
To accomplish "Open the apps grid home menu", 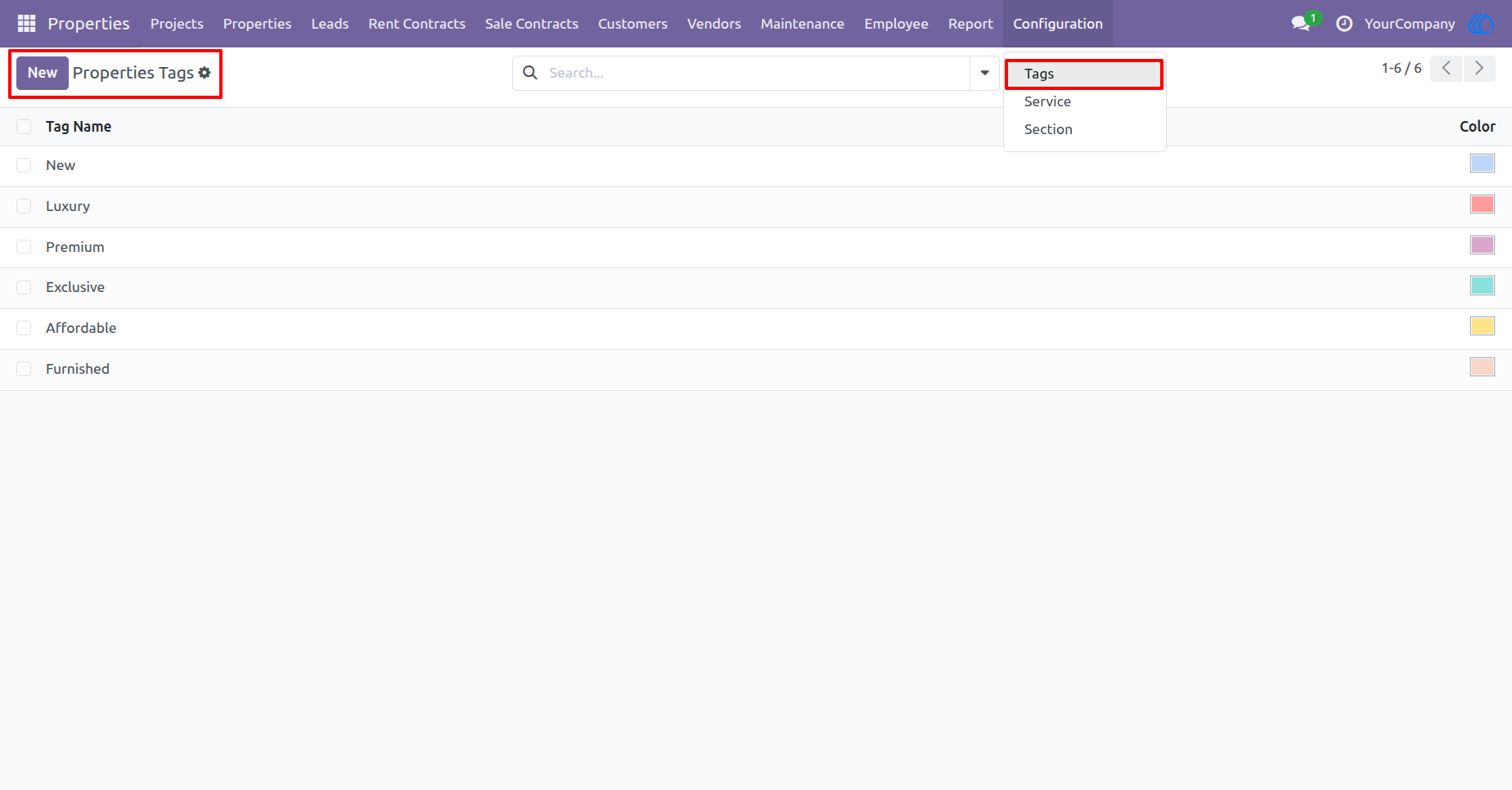I will coord(26,24).
